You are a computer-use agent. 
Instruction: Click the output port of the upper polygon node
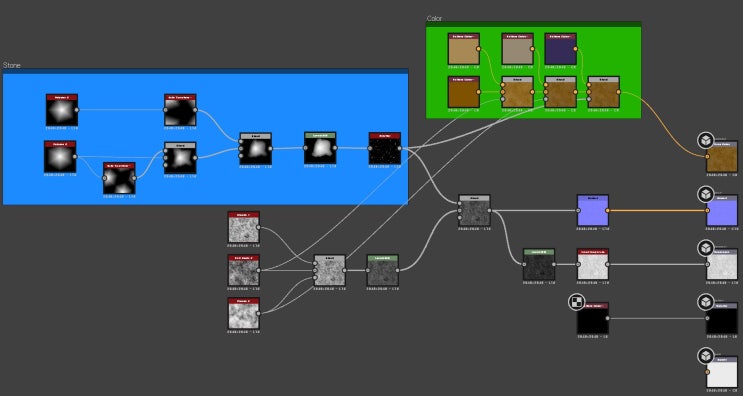[x=77, y=110]
